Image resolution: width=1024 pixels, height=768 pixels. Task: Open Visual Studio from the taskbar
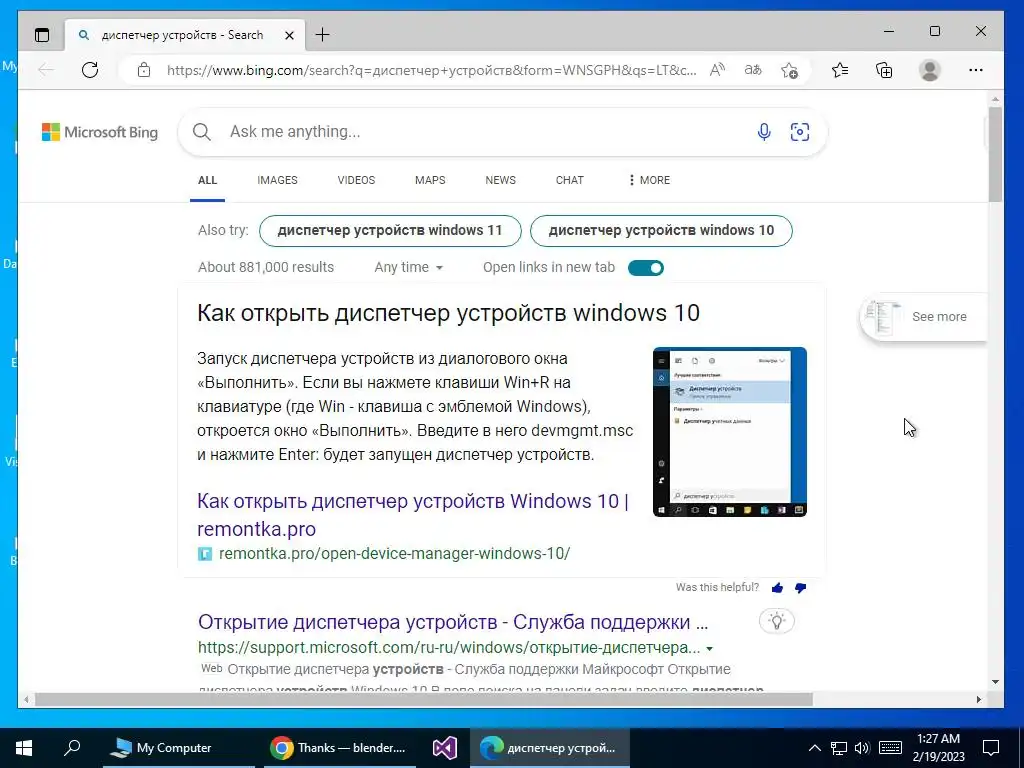445,748
